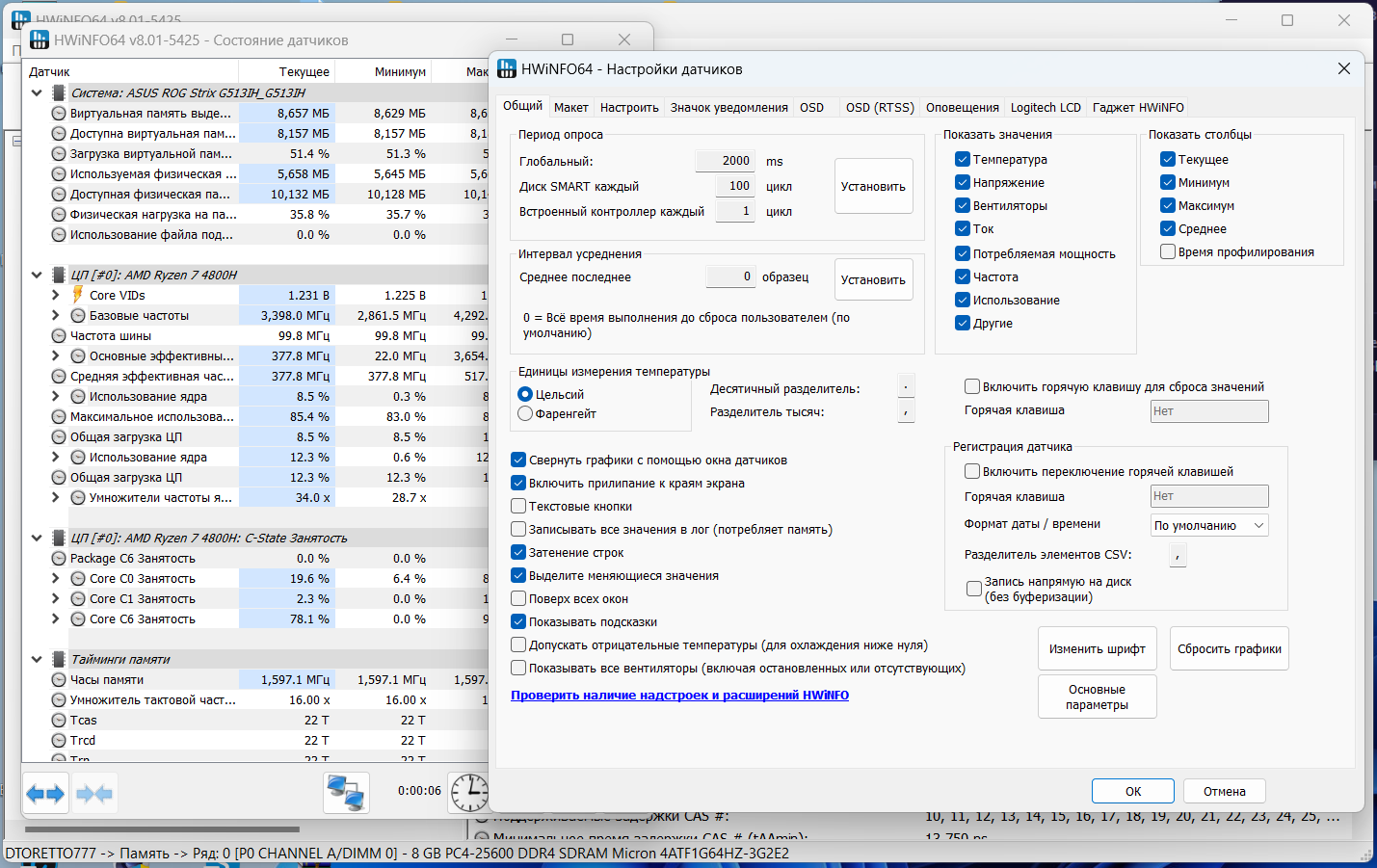Screen dimensions: 1377x868
Task: Click the HWiNFO logo in the Настройки датчиков title bar
Action: pos(507,68)
